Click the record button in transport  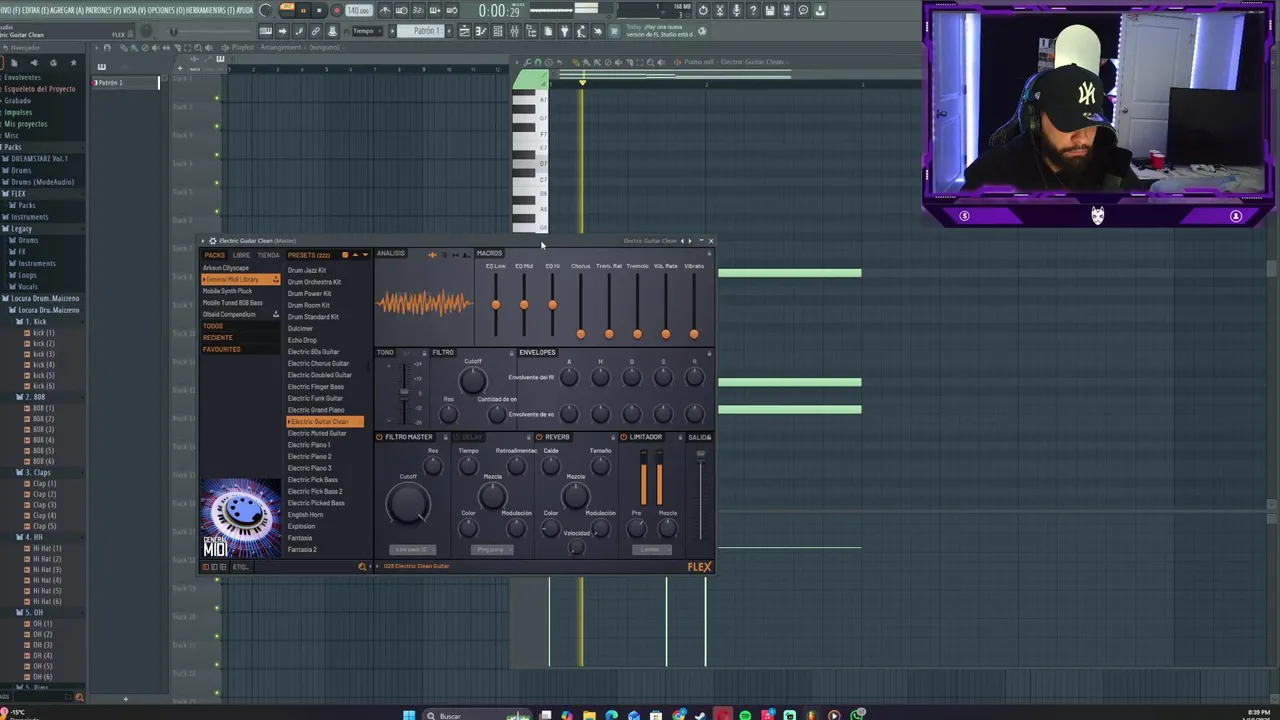[336, 10]
